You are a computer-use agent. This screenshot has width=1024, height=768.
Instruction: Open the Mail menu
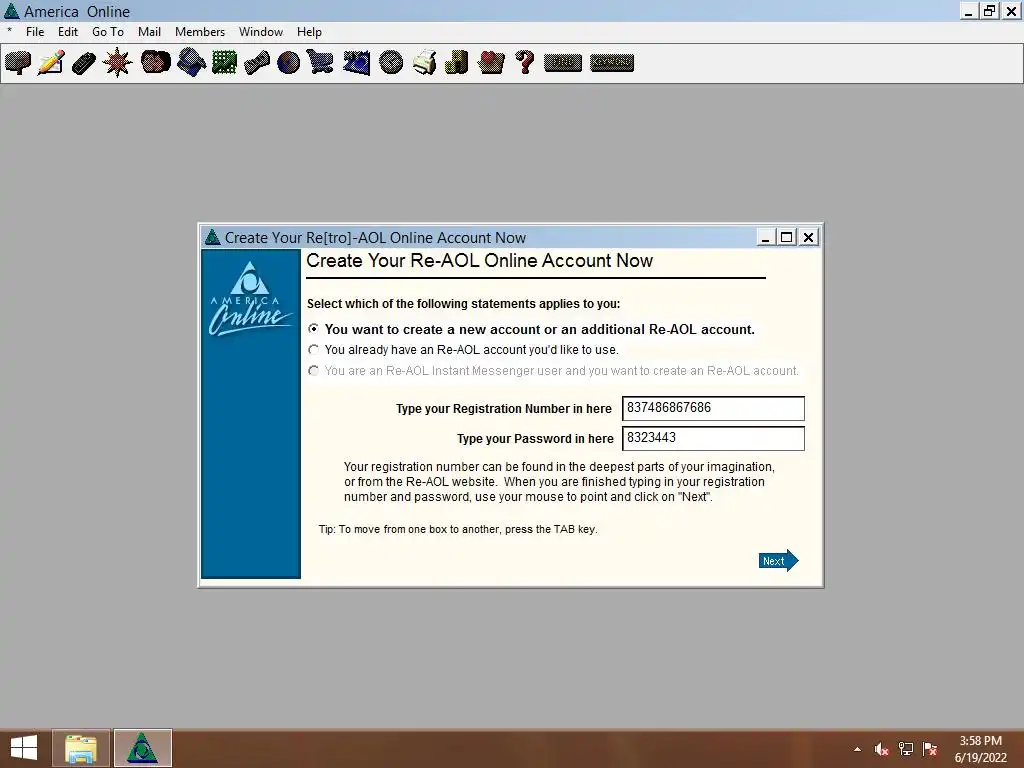click(149, 32)
